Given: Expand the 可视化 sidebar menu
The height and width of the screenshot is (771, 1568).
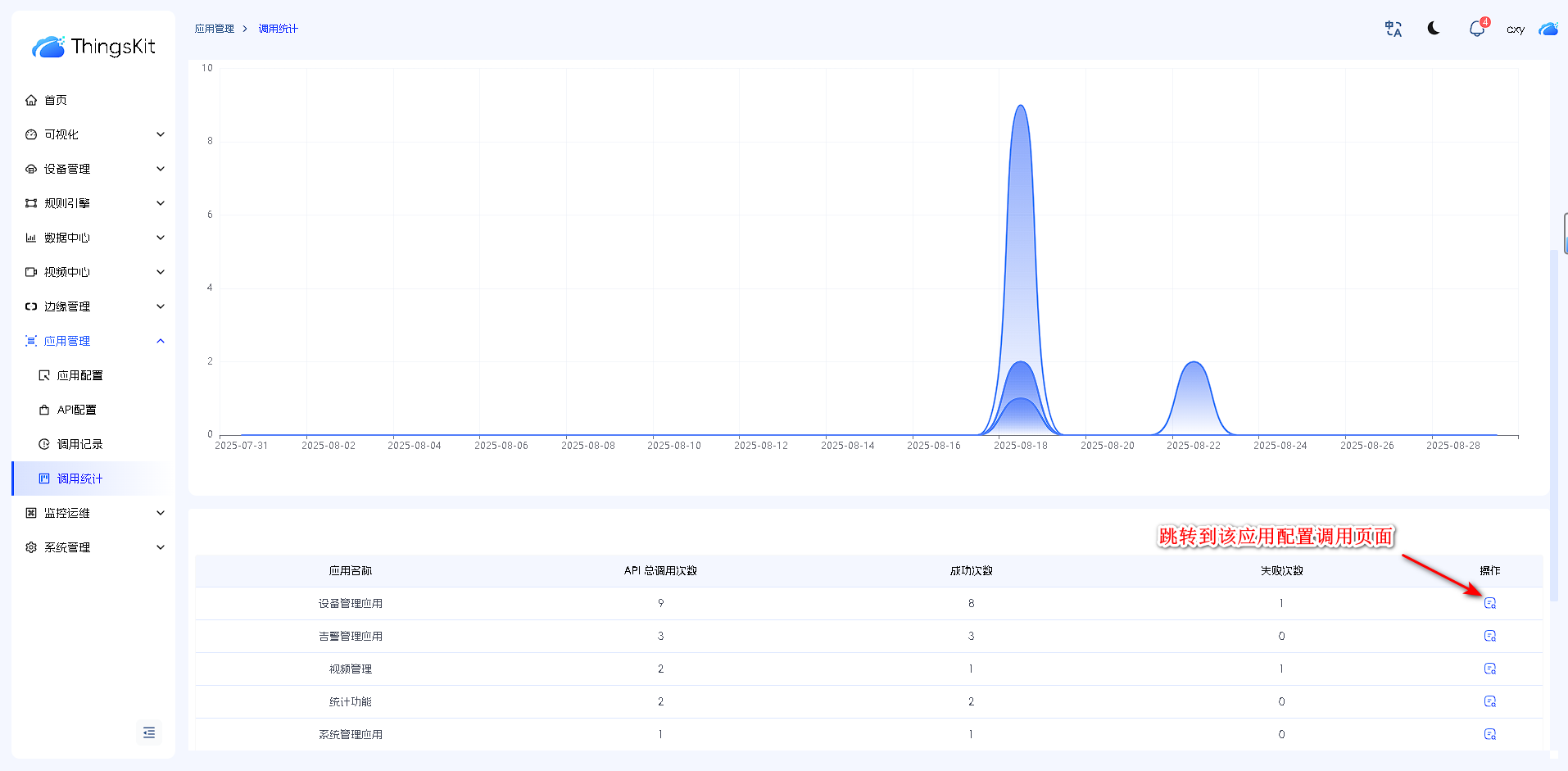Looking at the screenshot, I should point(94,134).
